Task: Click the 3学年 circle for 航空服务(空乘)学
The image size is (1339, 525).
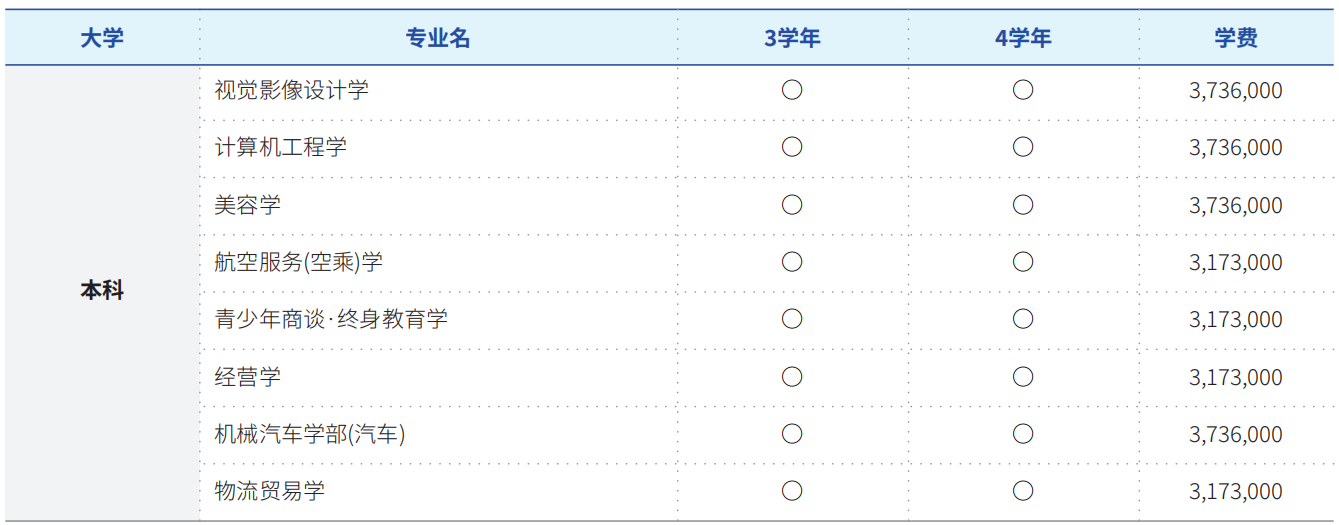Action: point(792,262)
